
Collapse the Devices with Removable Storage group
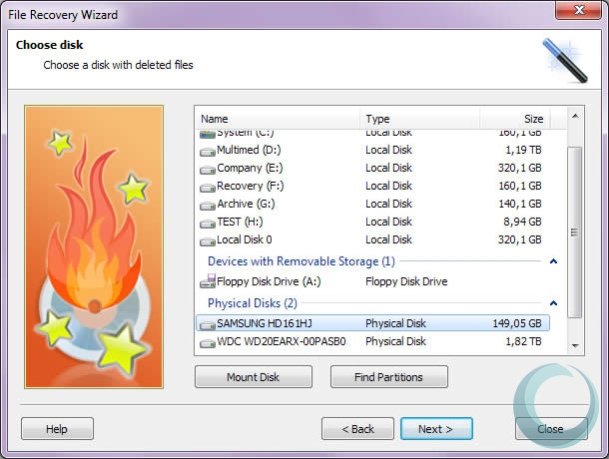click(553, 261)
